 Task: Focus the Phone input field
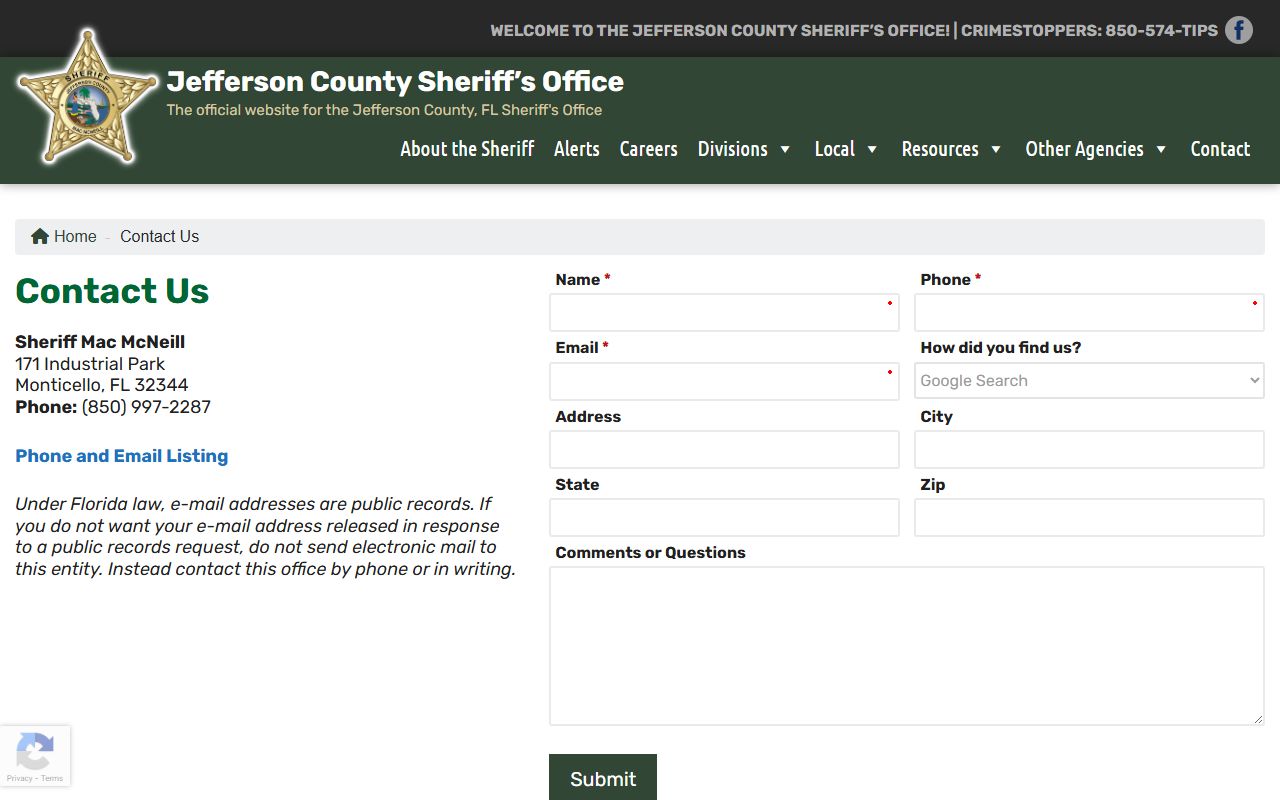pyautogui.click(x=1089, y=312)
